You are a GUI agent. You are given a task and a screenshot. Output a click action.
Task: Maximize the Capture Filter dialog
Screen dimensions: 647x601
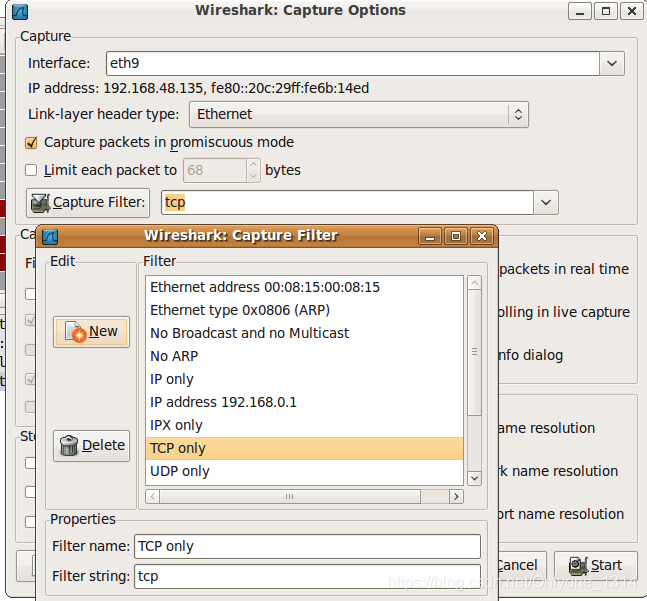pos(456,236)
